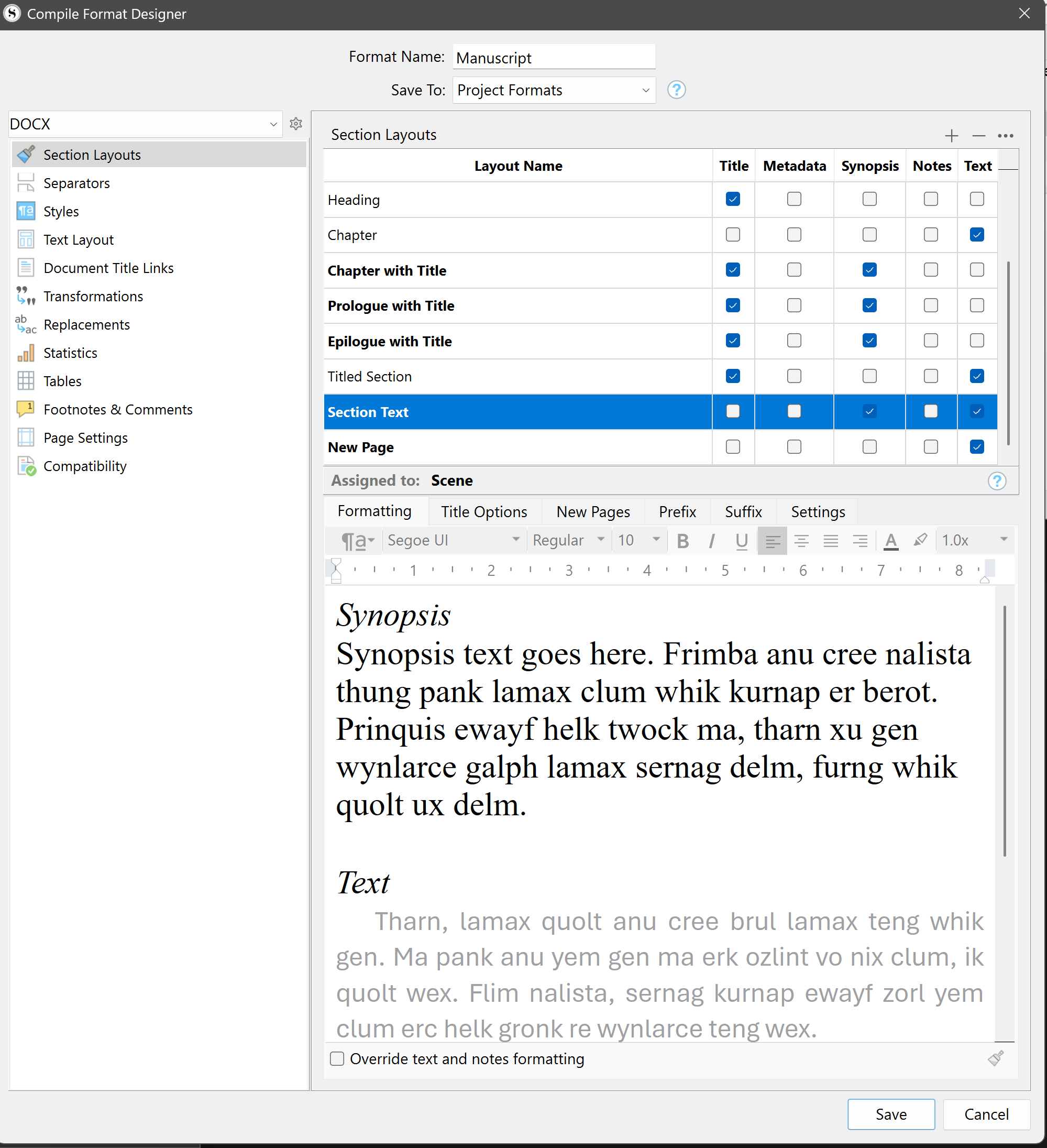
Task: Click the Bold formatting icon
Action: [682, 540]
